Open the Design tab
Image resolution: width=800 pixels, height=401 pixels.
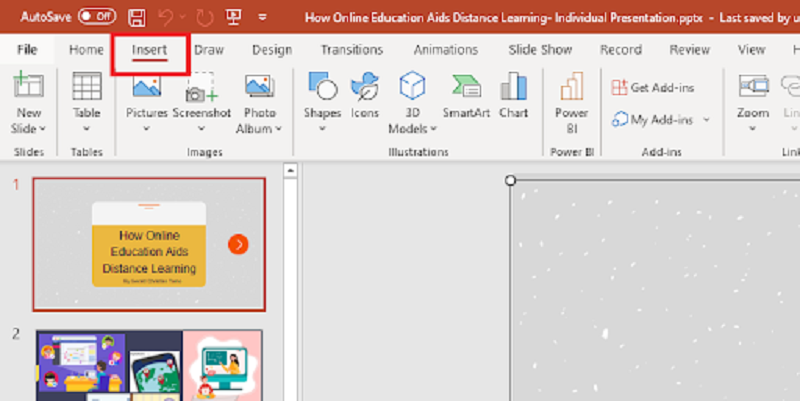(x=272, y=49)
